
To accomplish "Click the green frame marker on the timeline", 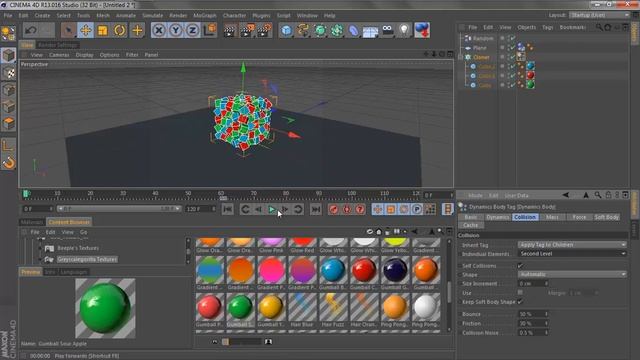I will coord(26,193).
